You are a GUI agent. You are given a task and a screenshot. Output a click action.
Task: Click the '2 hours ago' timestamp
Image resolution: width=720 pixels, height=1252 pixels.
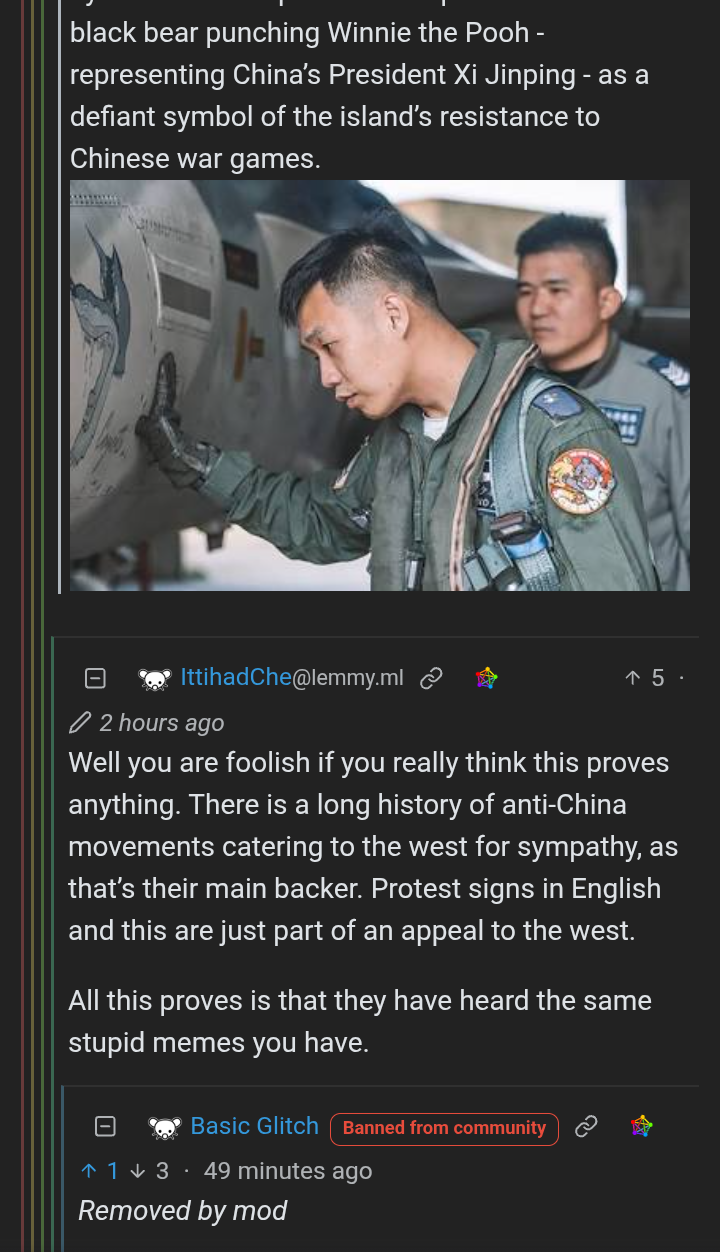tap(162, 723)
